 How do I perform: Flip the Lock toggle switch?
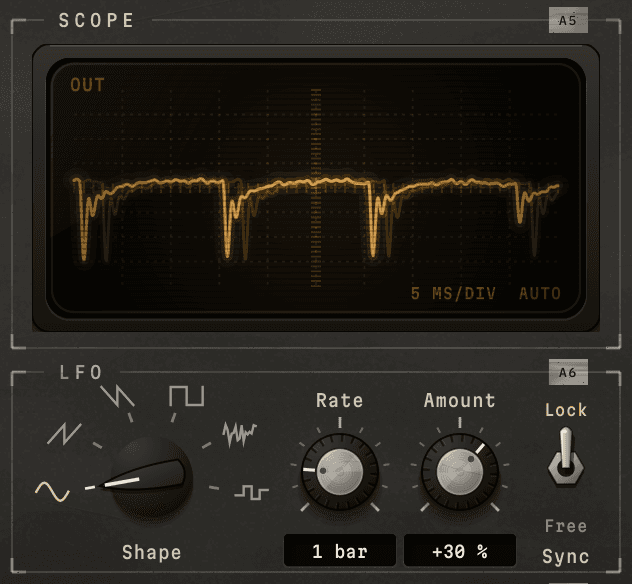(565, 456)
